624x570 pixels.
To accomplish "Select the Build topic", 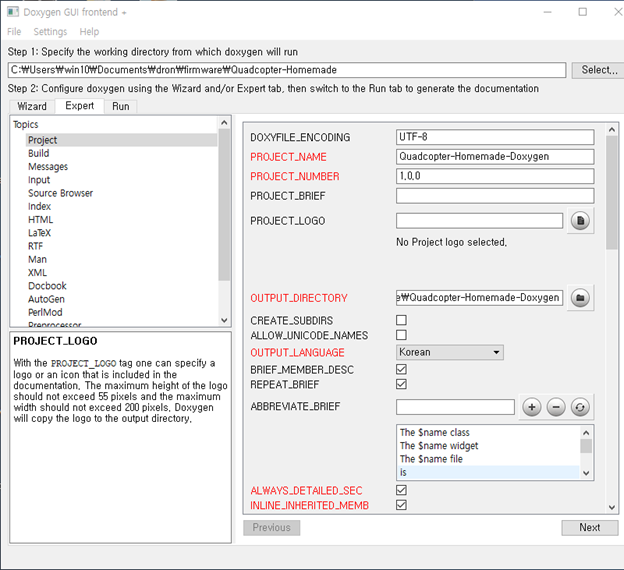I will [39, 153].
